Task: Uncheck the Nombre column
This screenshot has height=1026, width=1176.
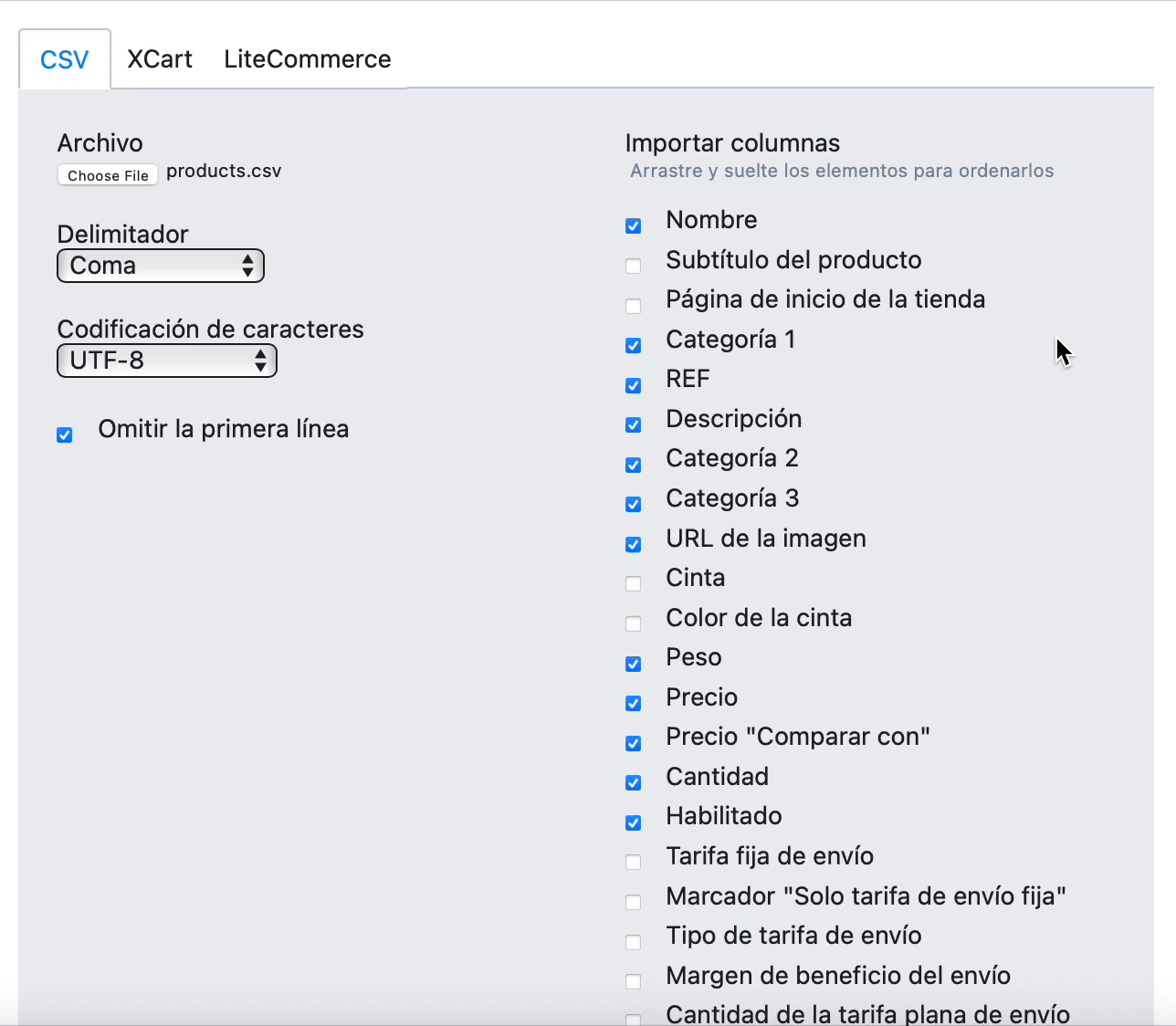Action: pyautogui.click(x=633, y=225)
